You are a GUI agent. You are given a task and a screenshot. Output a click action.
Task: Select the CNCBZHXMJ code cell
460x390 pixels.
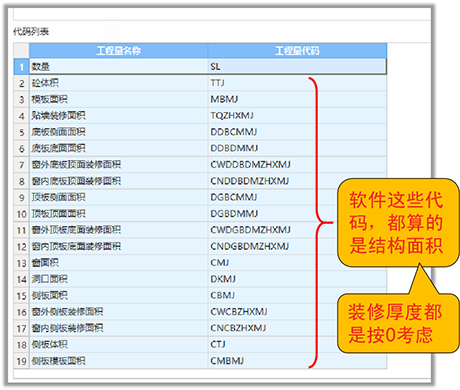tap(297, 328)
